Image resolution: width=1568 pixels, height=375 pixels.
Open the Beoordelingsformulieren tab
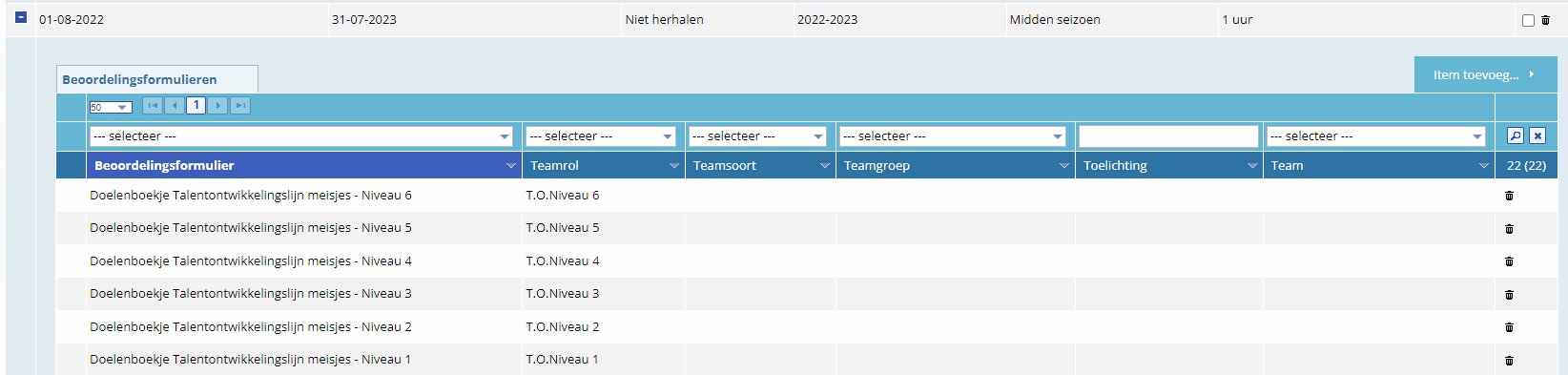pos(157,79)
